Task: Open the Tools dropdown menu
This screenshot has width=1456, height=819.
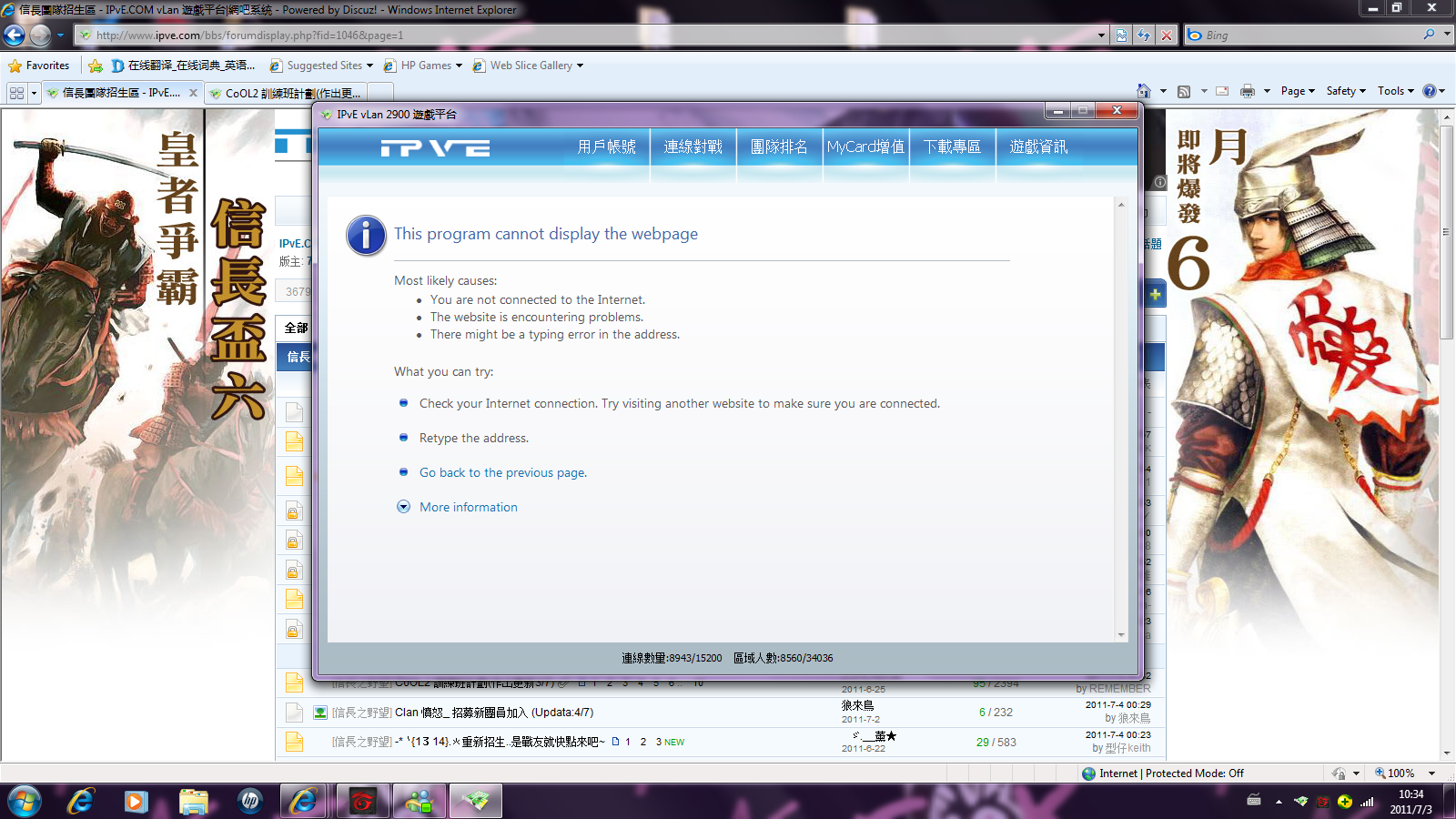Action: (1395, 91)
